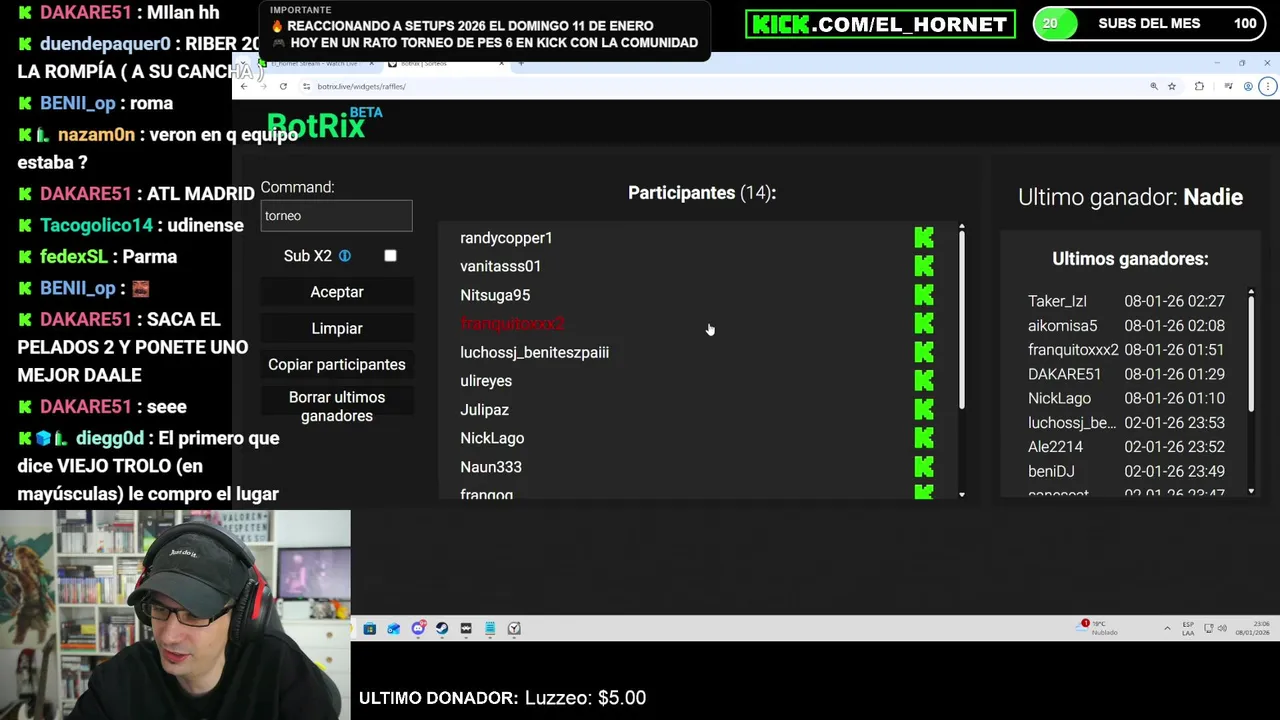Click the Kick icon in the NickLago participant row
Image resolution: width=1280 pixels, height=720 pixels.
[924, 438]
